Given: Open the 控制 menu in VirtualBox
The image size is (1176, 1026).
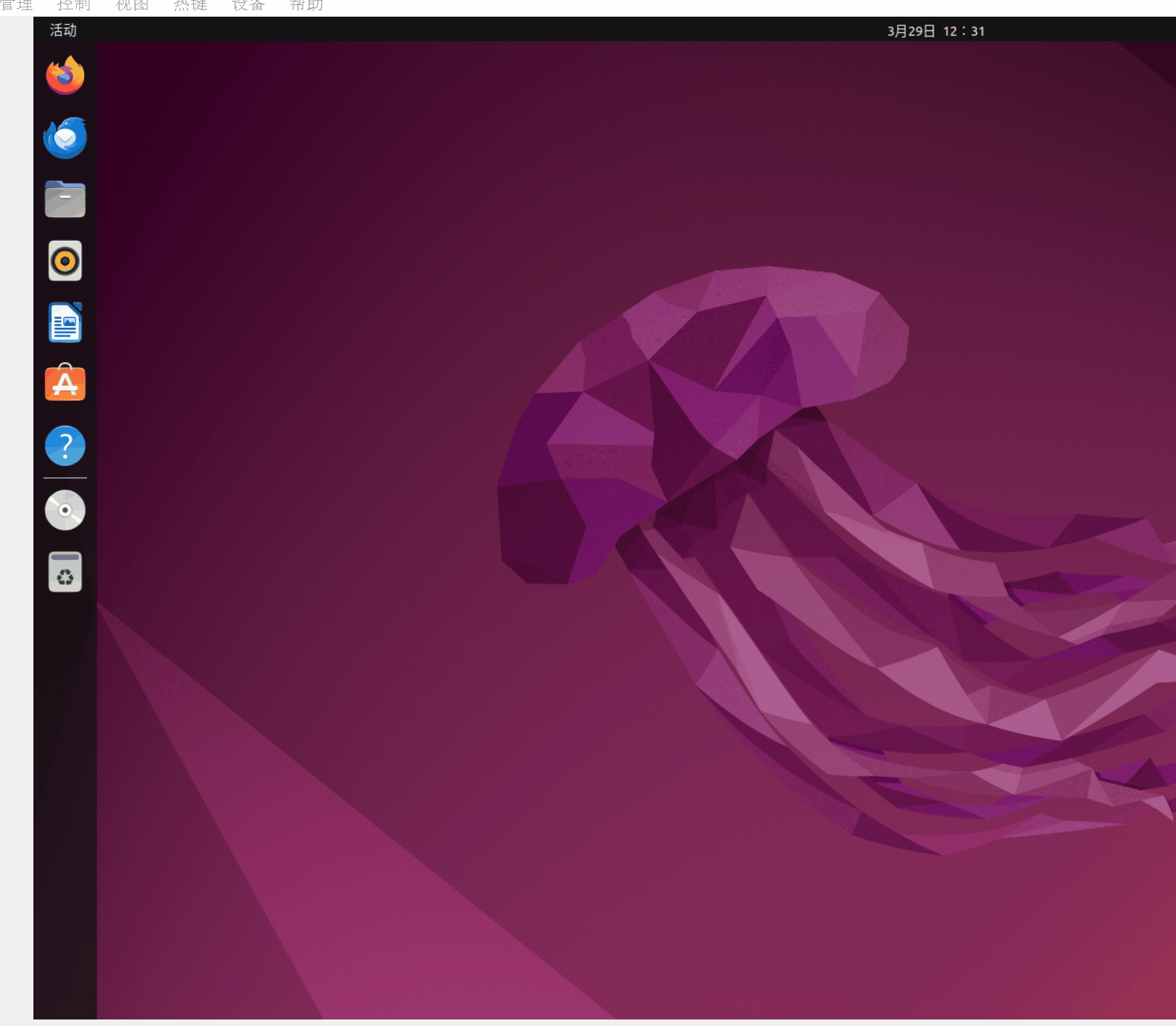Looking at the screenshot, I should pyautogui.click(x=74, y=6).
